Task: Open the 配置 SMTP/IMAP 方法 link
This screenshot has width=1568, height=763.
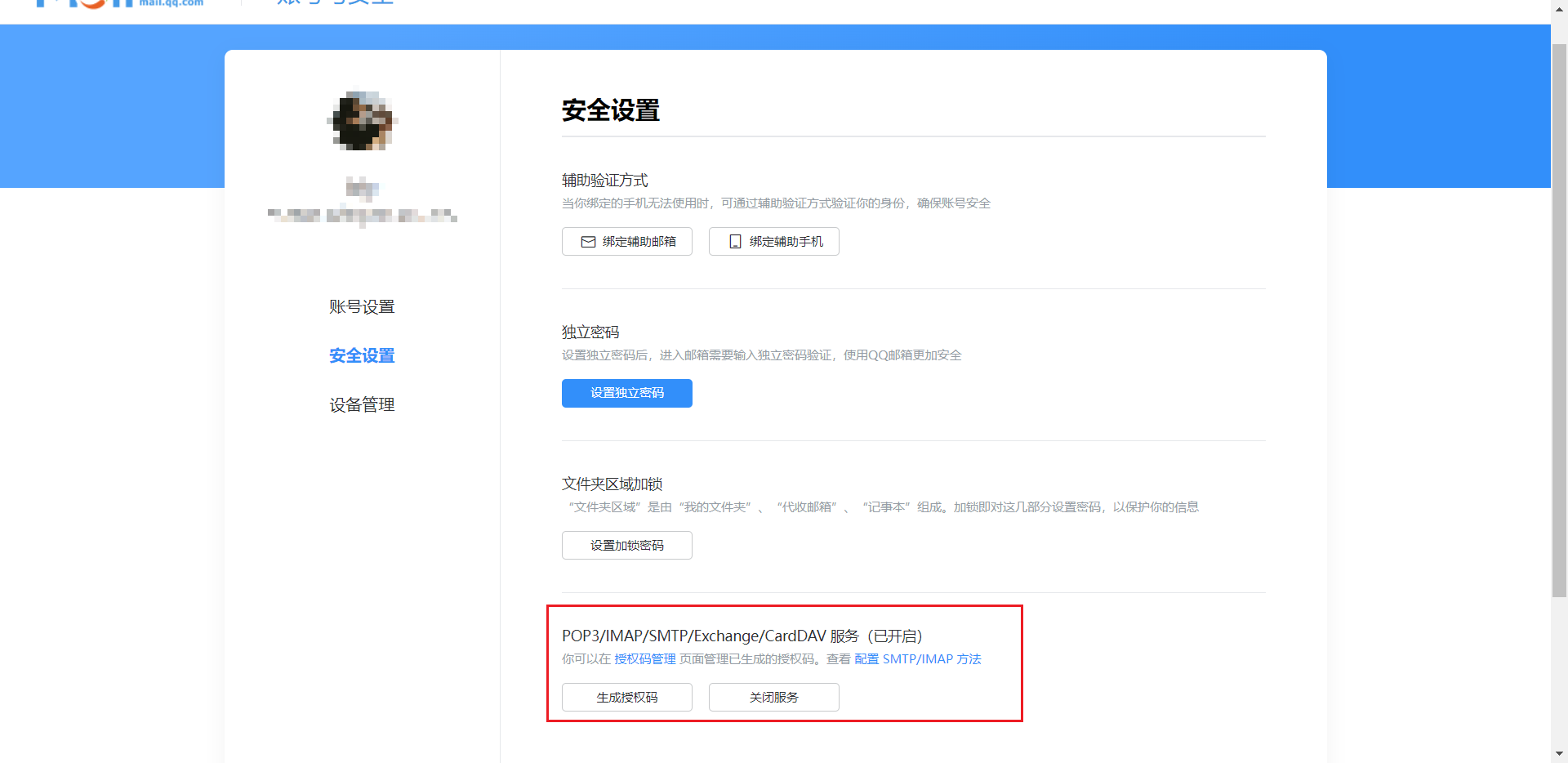Action: (918, 659)
